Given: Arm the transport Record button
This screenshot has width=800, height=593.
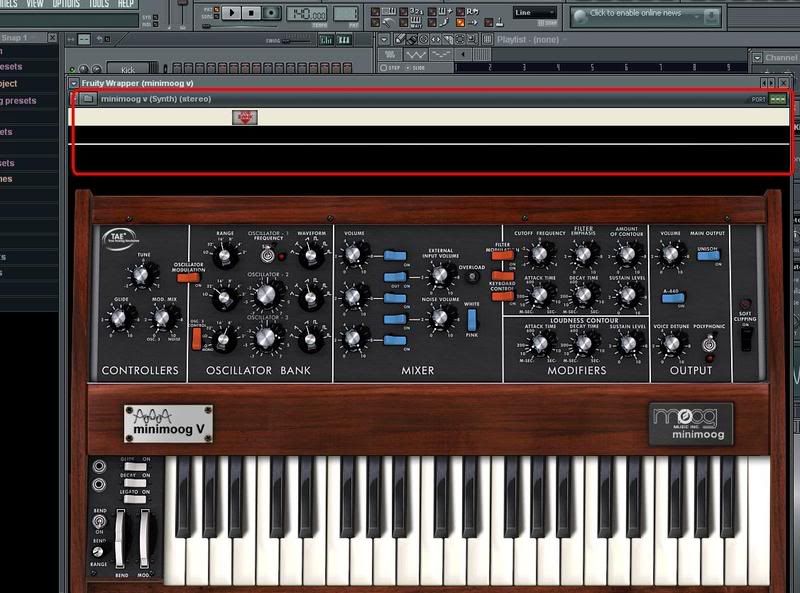Looking at the screenshot, I should pos(271,13).
